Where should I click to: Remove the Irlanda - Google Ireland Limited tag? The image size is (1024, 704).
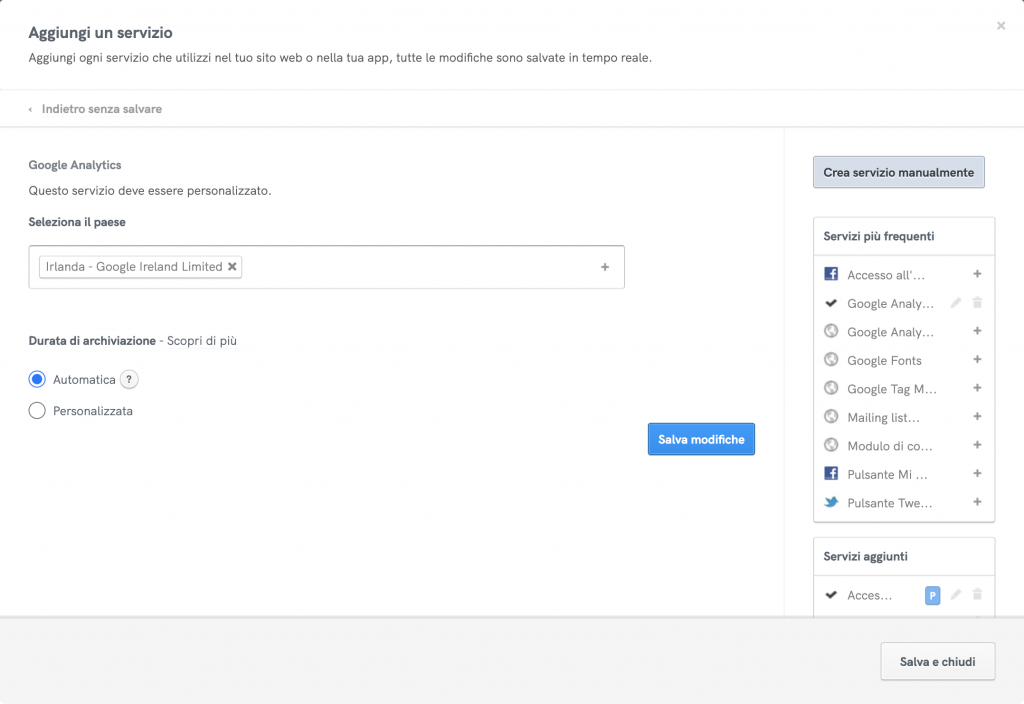[232, 267]
